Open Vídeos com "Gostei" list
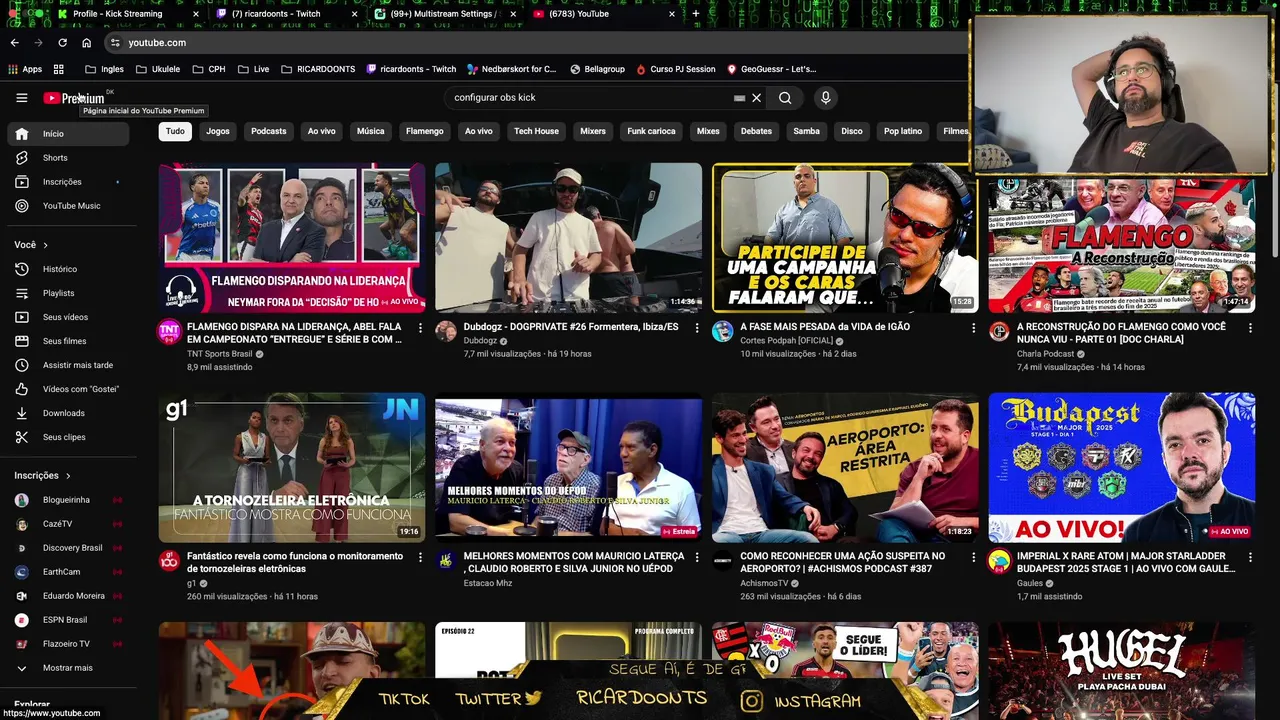The image size is (1280, 720). click(68, 389)
